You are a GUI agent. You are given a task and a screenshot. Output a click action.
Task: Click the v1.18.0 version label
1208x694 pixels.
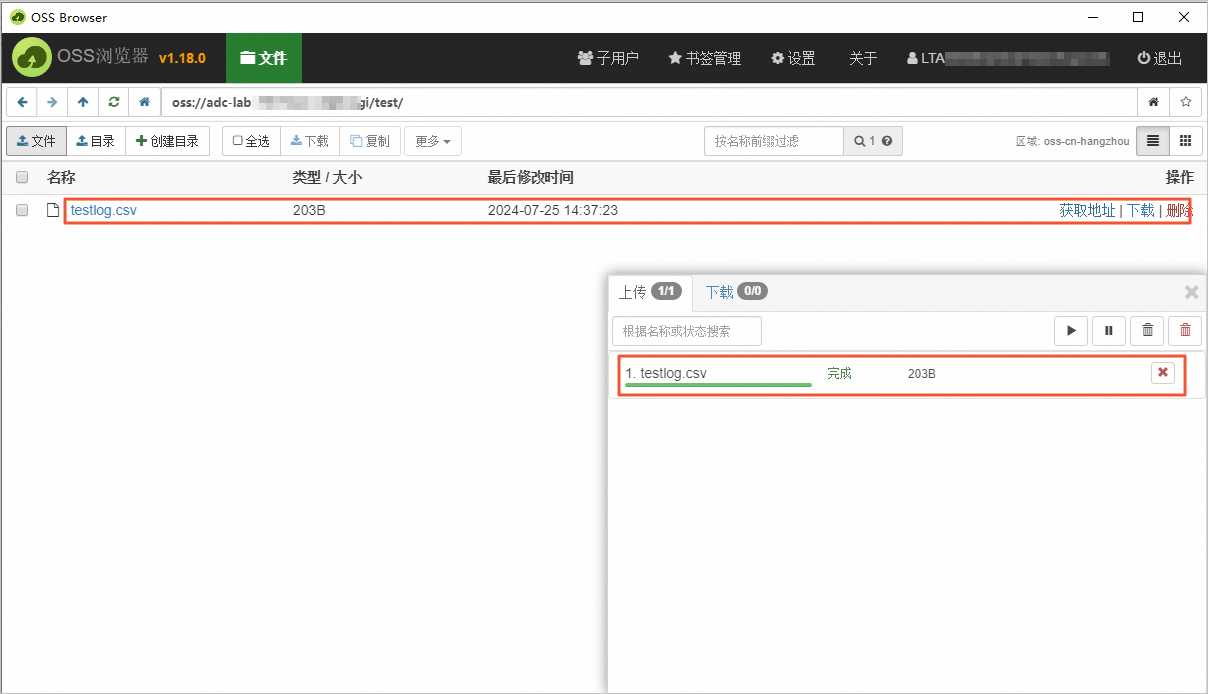point(182,58)
